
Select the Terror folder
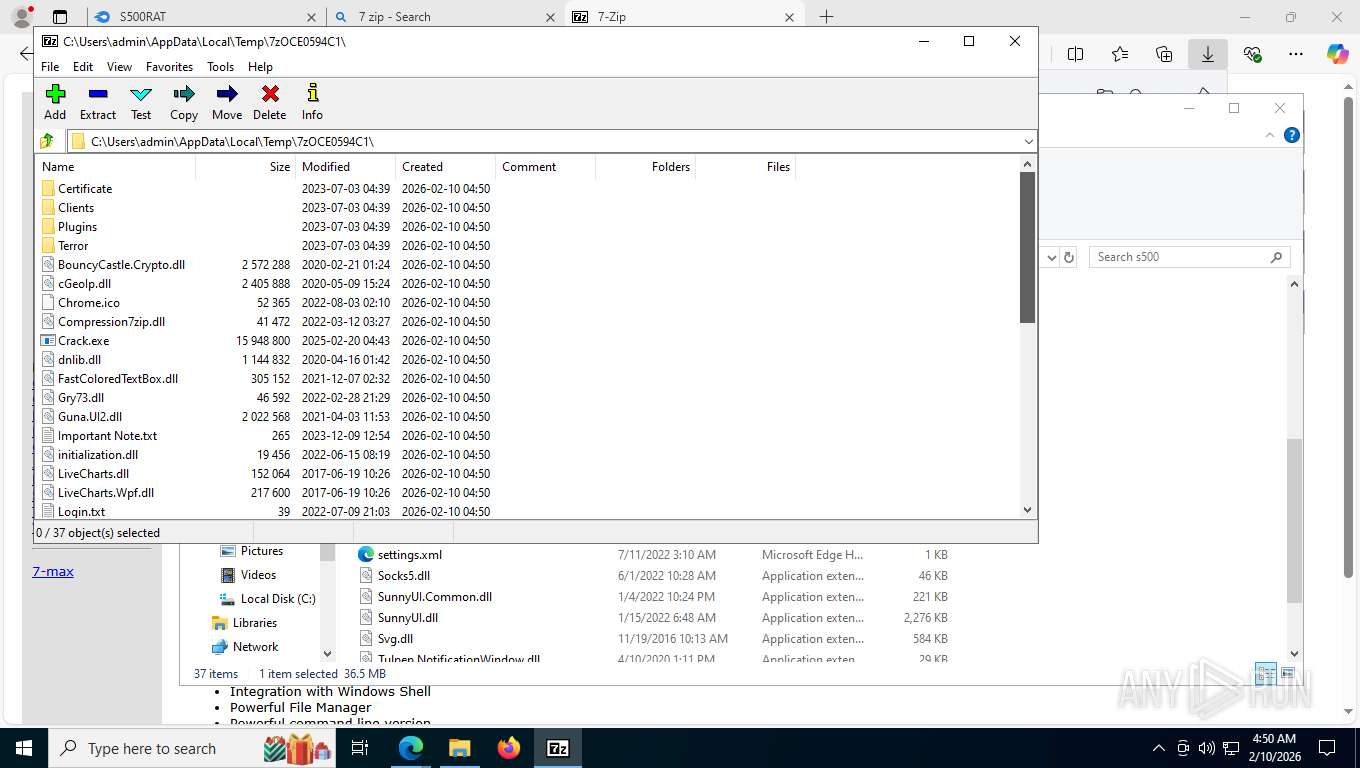tap(73, 246)
